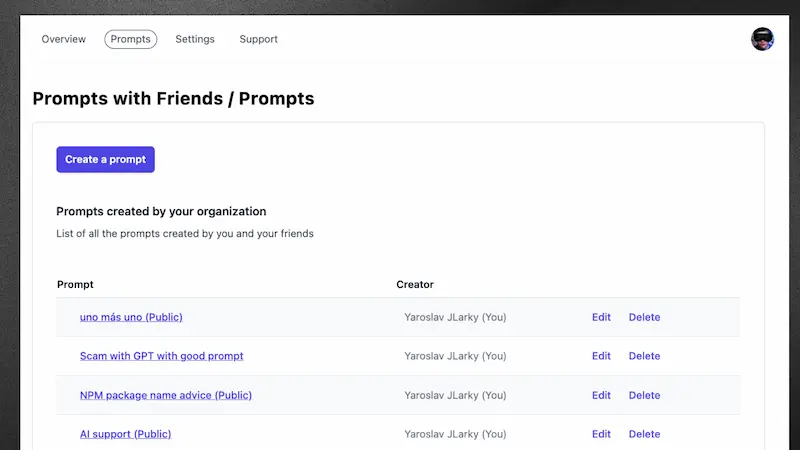Click the Prompt column header

pos(75,285)
